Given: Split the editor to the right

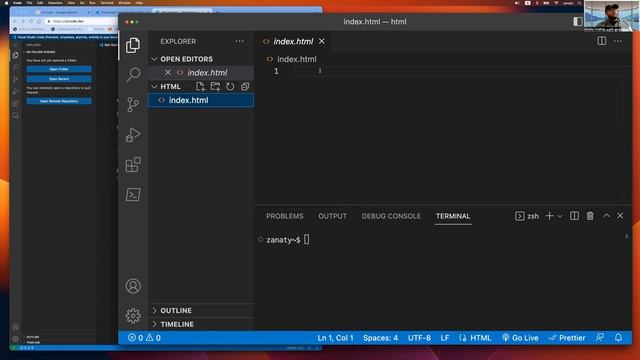Looking at the screenshot, I should coord(602,41).
